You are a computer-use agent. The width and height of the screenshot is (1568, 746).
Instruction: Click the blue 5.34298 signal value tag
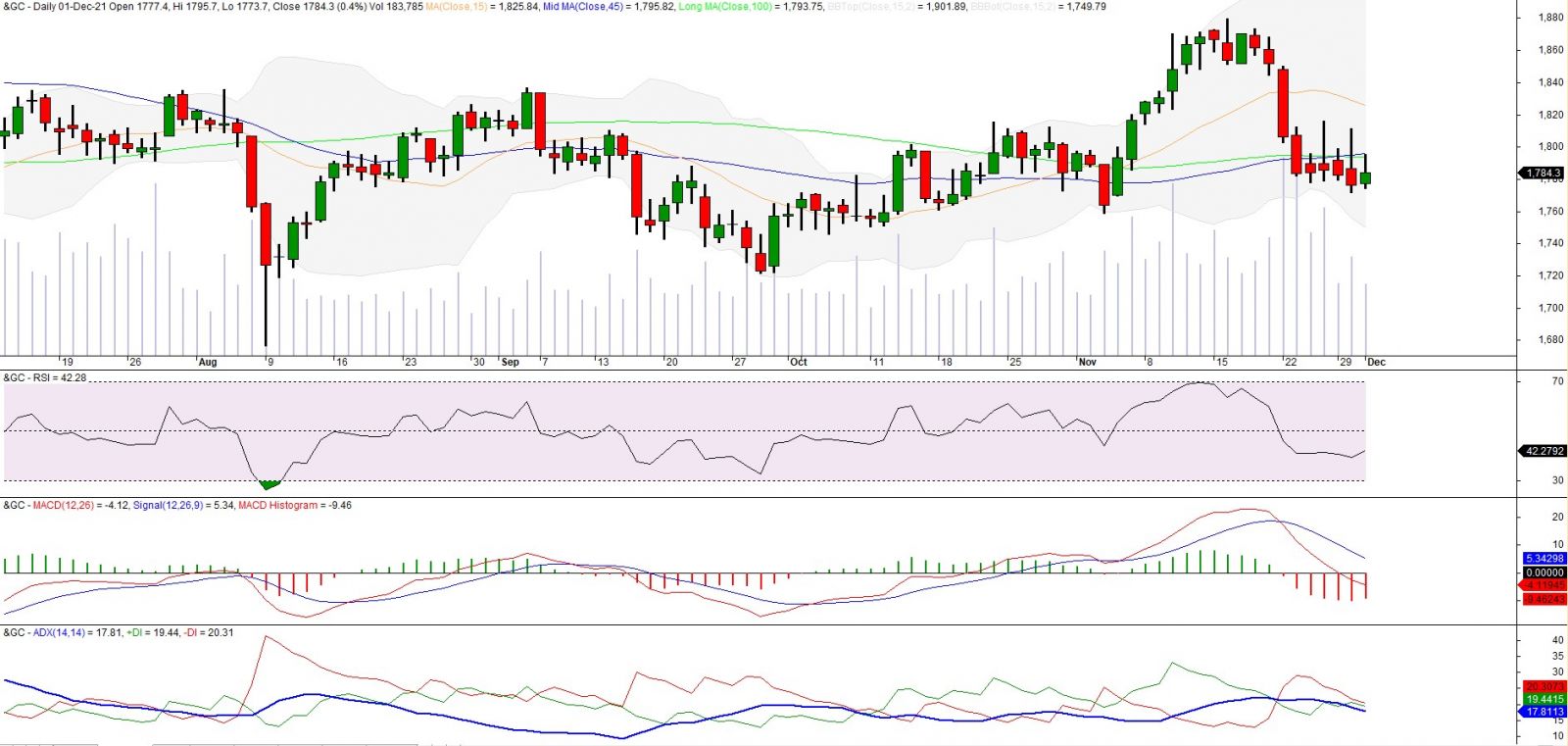pos(1544,558)
